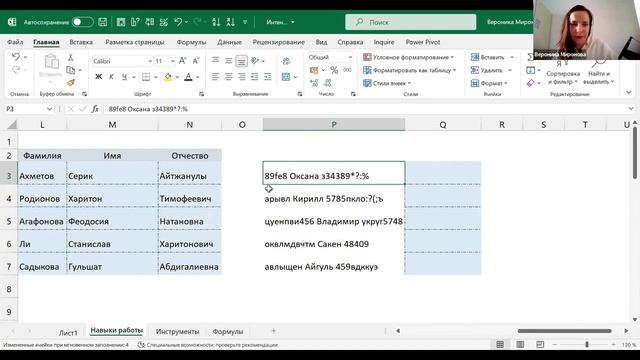Toggle italic К formatting
640x360 pixels.
pos(111,77)
